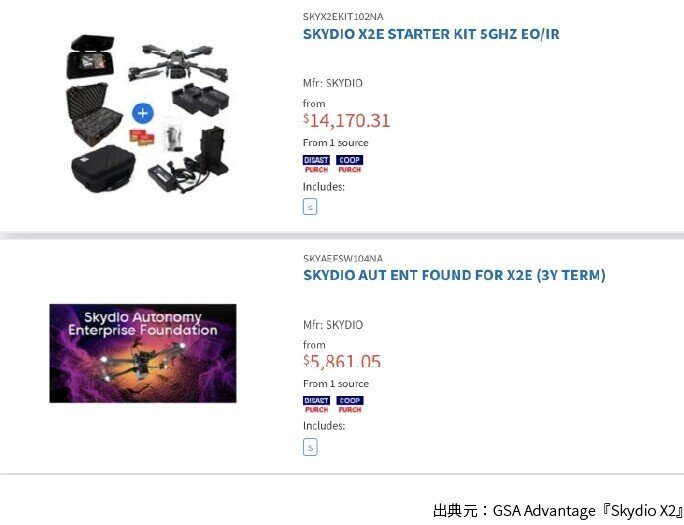The width and height of the screenshot is (684, 525).
Task: Click "From 1 source" under the $14,170.31 price
Action: [x=336, y=143]
